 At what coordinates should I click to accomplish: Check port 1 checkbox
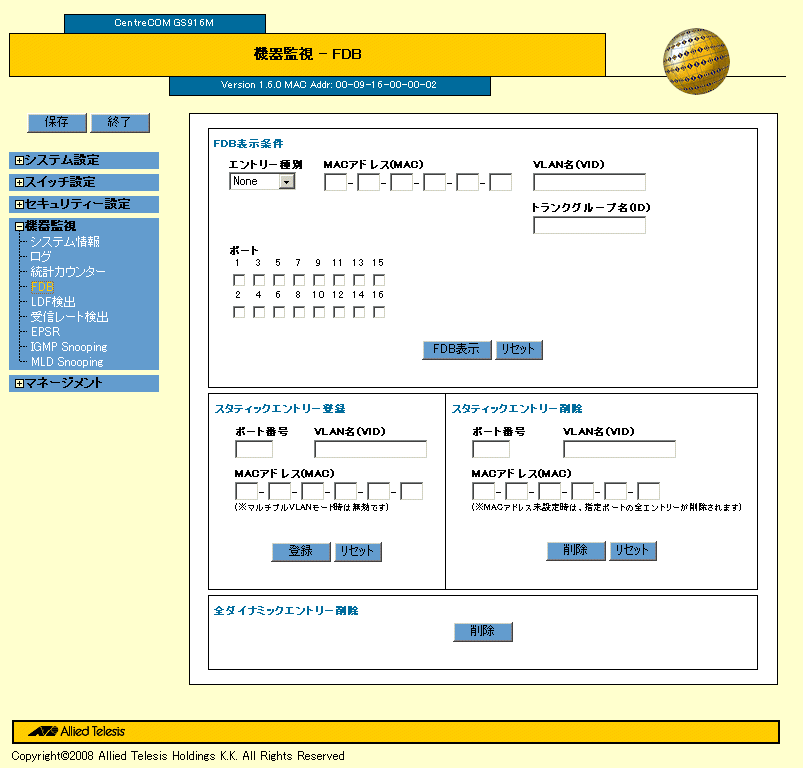tap(239, 280)
